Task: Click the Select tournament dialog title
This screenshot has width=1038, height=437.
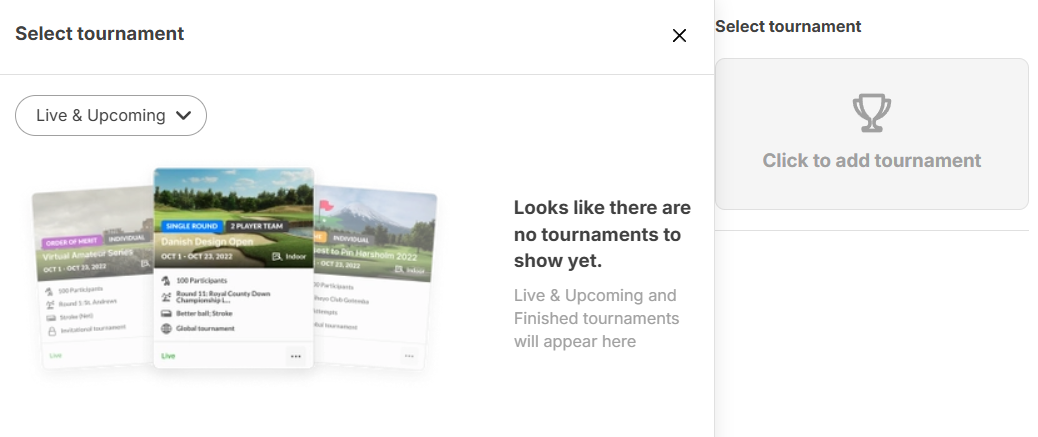Action: [x=99, y=34]
